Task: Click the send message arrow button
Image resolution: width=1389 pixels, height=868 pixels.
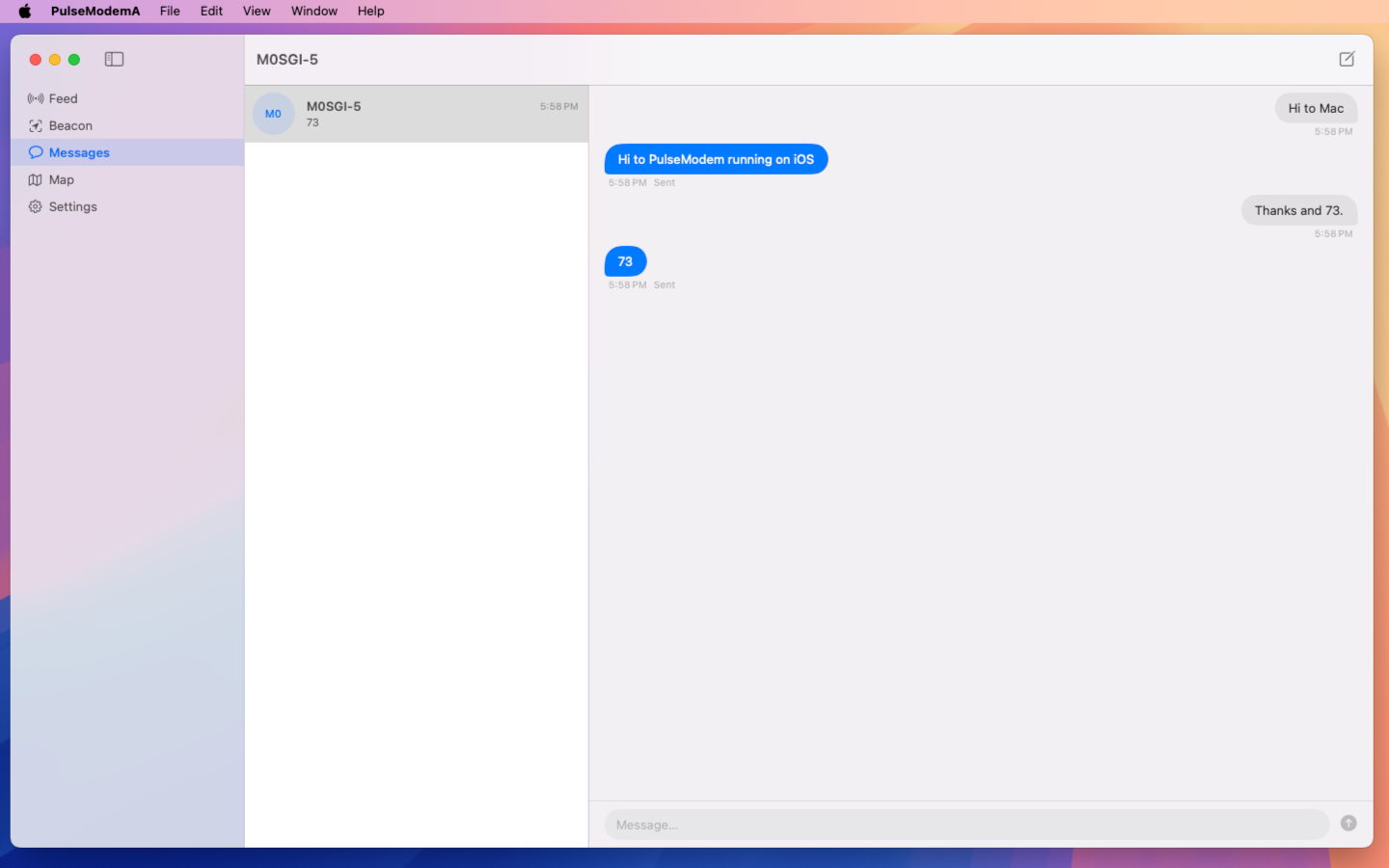Action: 1348,823
